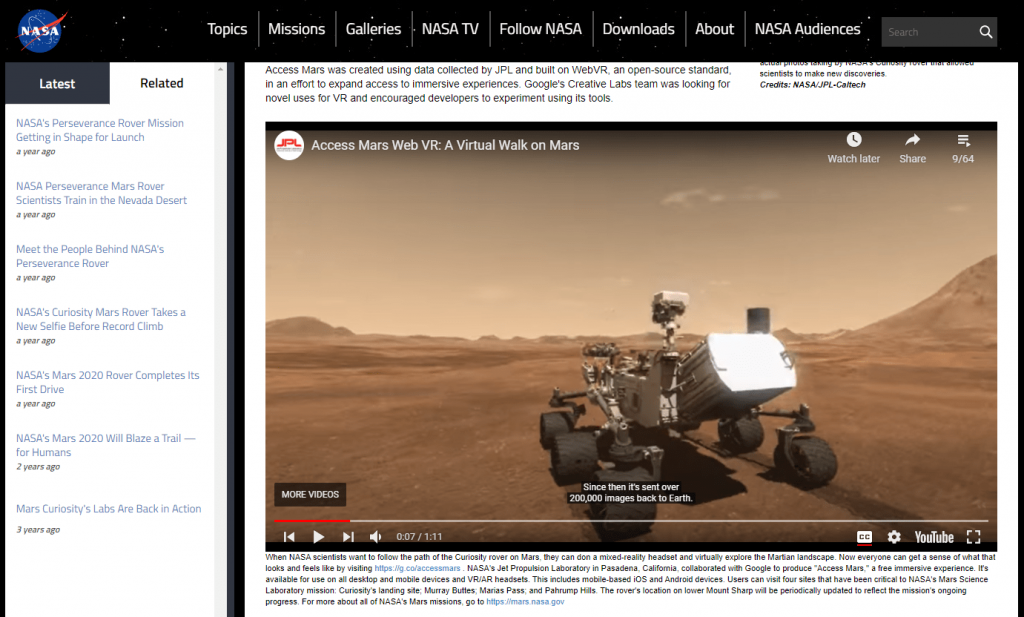1024x617 pixels.
Task: Click the search magnifier icon
Action: click(x=985, y=32)
